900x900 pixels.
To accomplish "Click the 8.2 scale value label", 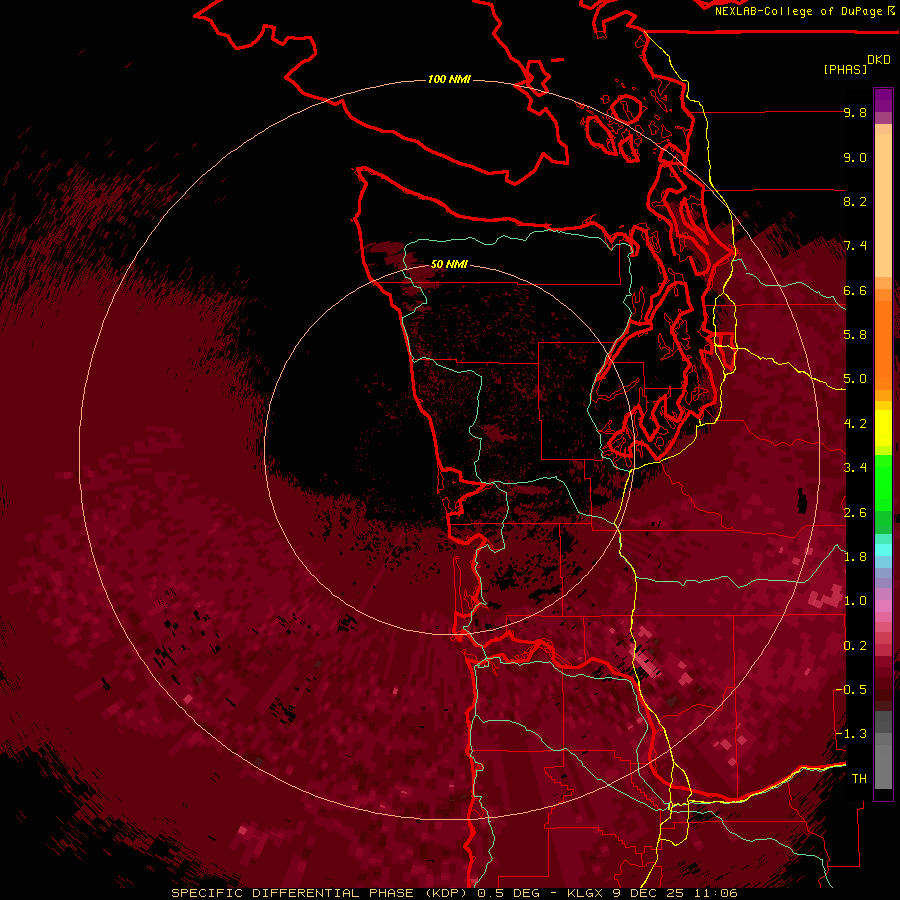I will [x=855, y=201].
